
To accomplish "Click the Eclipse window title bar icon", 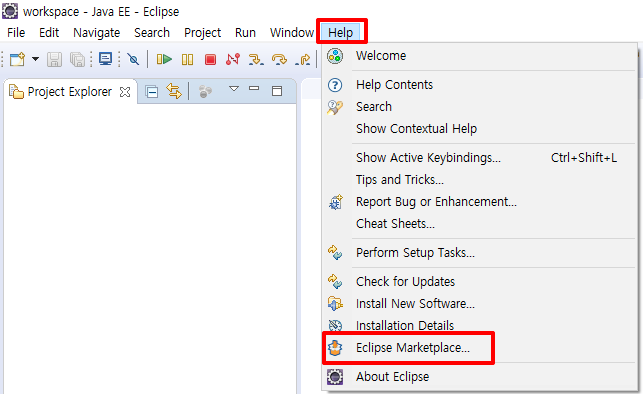I will coord(10,11).
